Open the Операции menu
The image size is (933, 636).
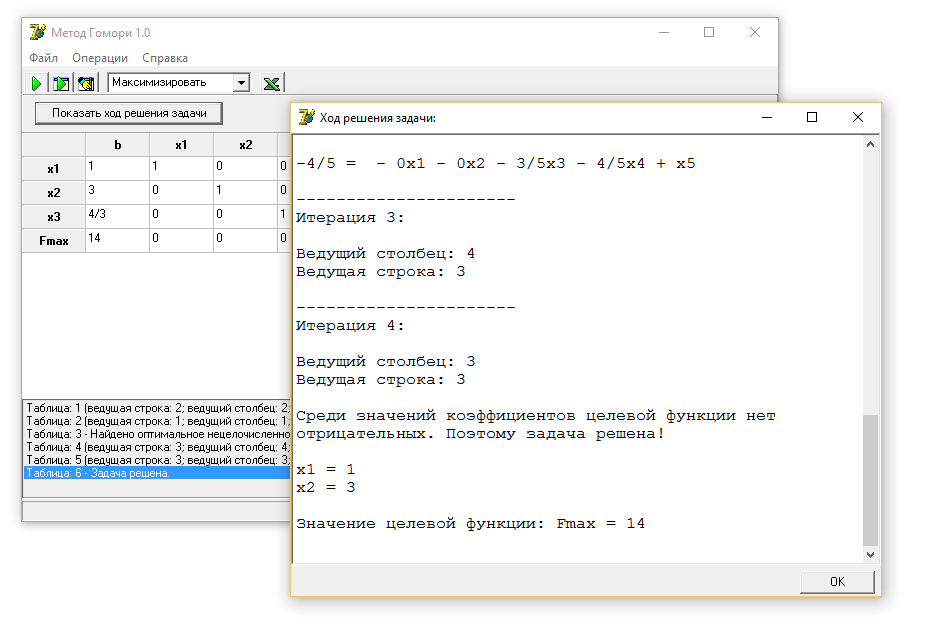(100, 58)
